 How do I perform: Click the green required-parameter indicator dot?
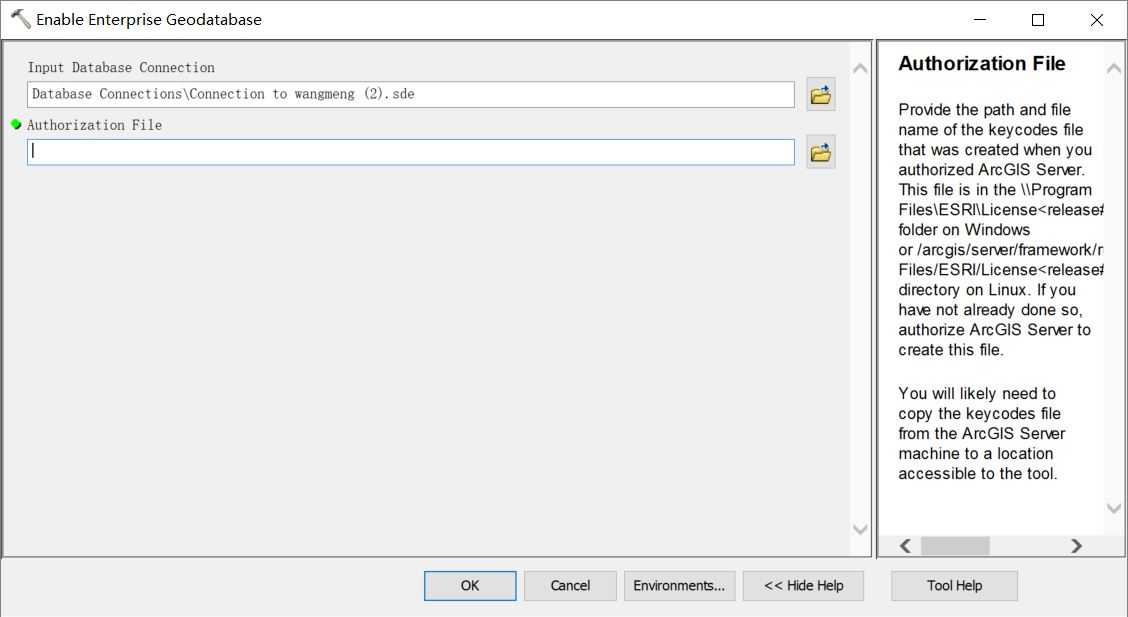17,124
